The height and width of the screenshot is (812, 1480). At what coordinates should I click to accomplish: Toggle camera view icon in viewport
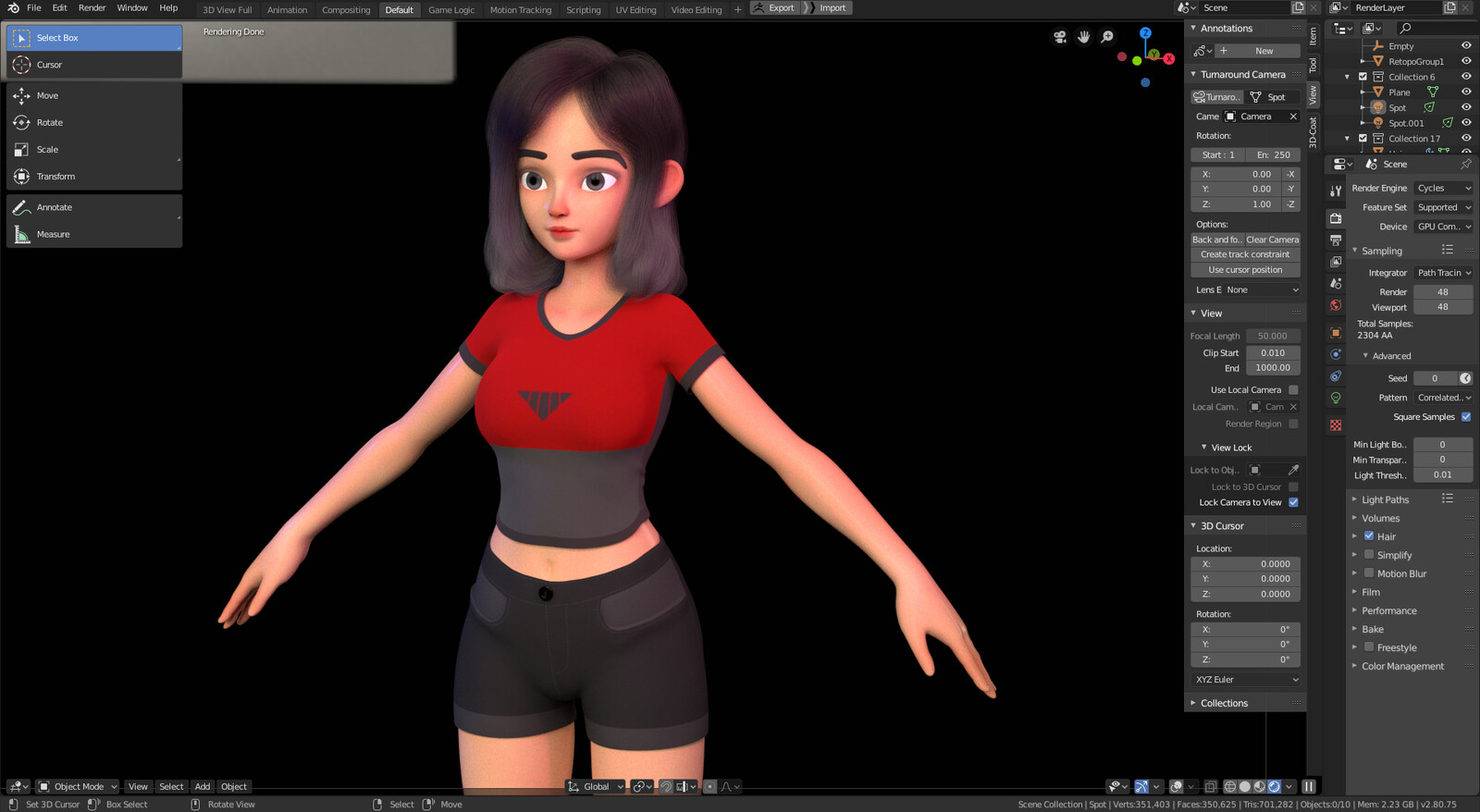(1060, 37)
